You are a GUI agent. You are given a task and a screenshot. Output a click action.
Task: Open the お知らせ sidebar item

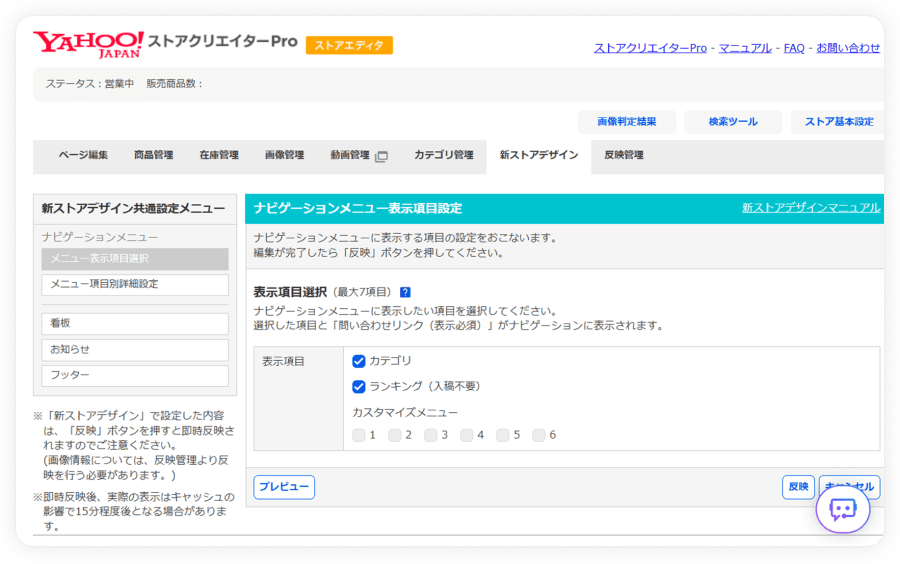pos(135,350)
